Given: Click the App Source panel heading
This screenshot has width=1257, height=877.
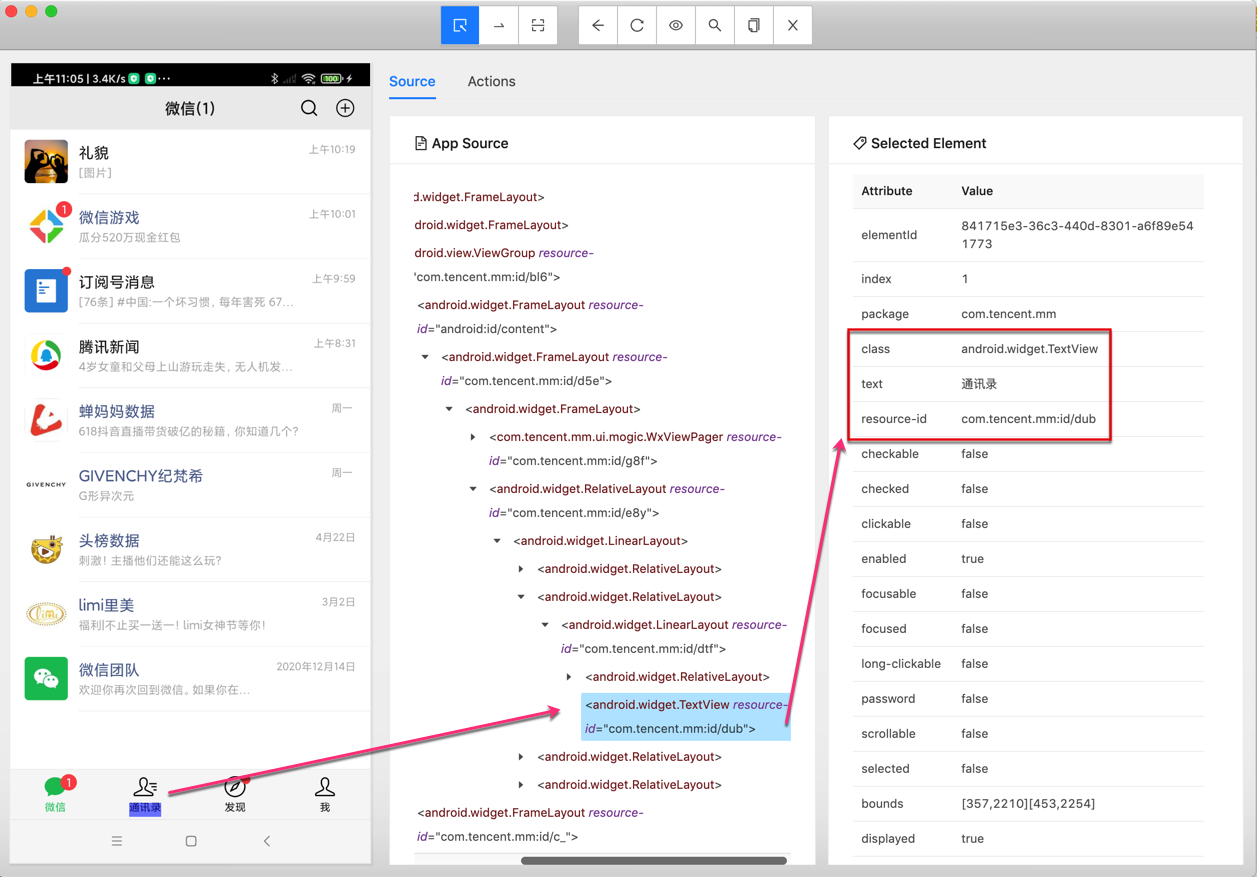Looking at the screenshot, I should click(470, 143).
